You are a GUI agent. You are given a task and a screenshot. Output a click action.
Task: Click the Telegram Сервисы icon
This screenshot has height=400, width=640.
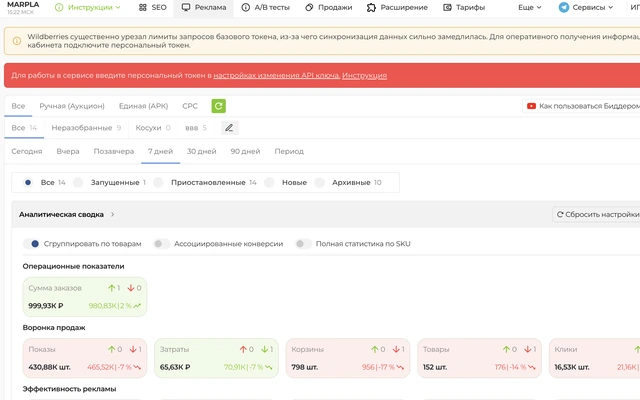[564, 7]
